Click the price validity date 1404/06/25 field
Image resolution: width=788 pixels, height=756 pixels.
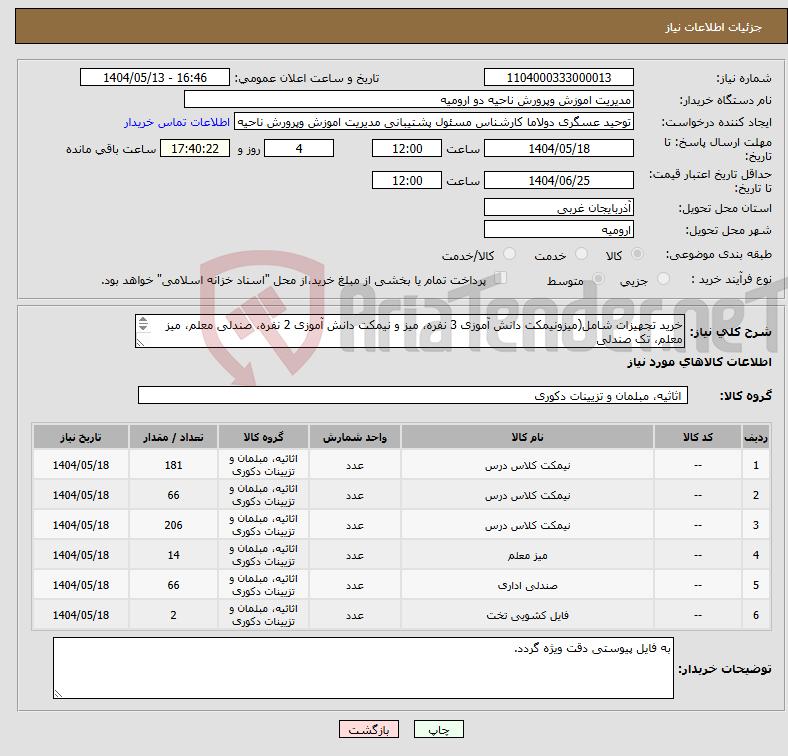[x=559, y=180]
